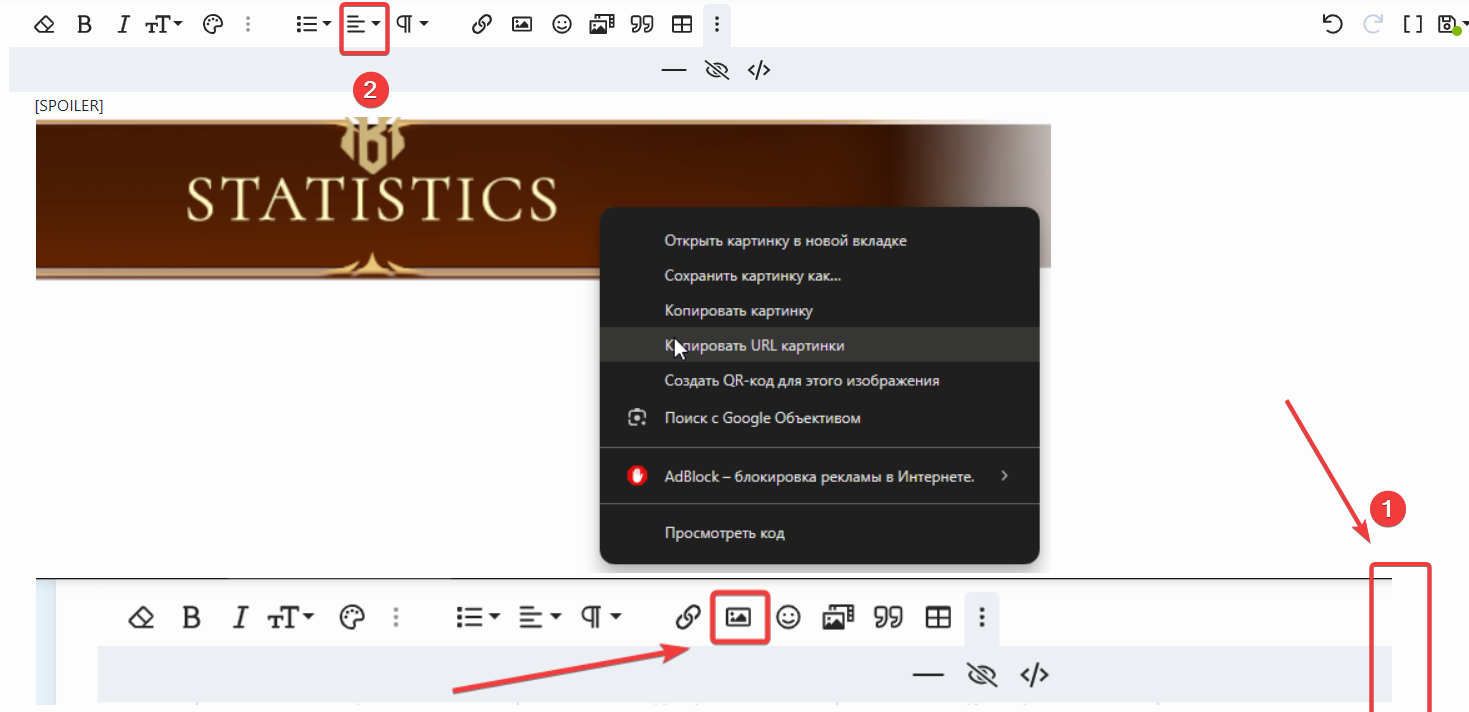Click "Просмотреть код" in the context menu
Screen dimensions: 1469x712
point(724,533)
